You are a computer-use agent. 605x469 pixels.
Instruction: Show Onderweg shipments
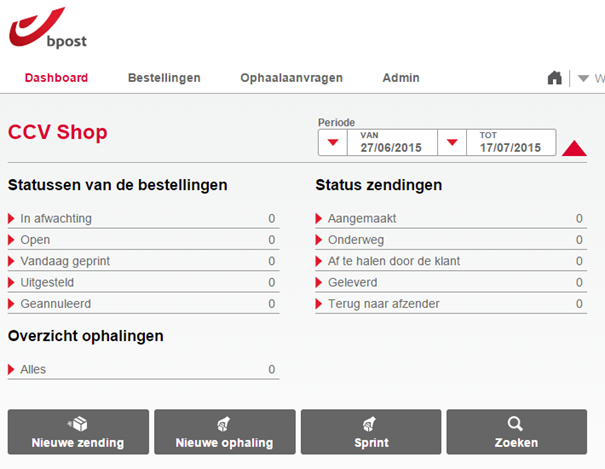[355, 240]
